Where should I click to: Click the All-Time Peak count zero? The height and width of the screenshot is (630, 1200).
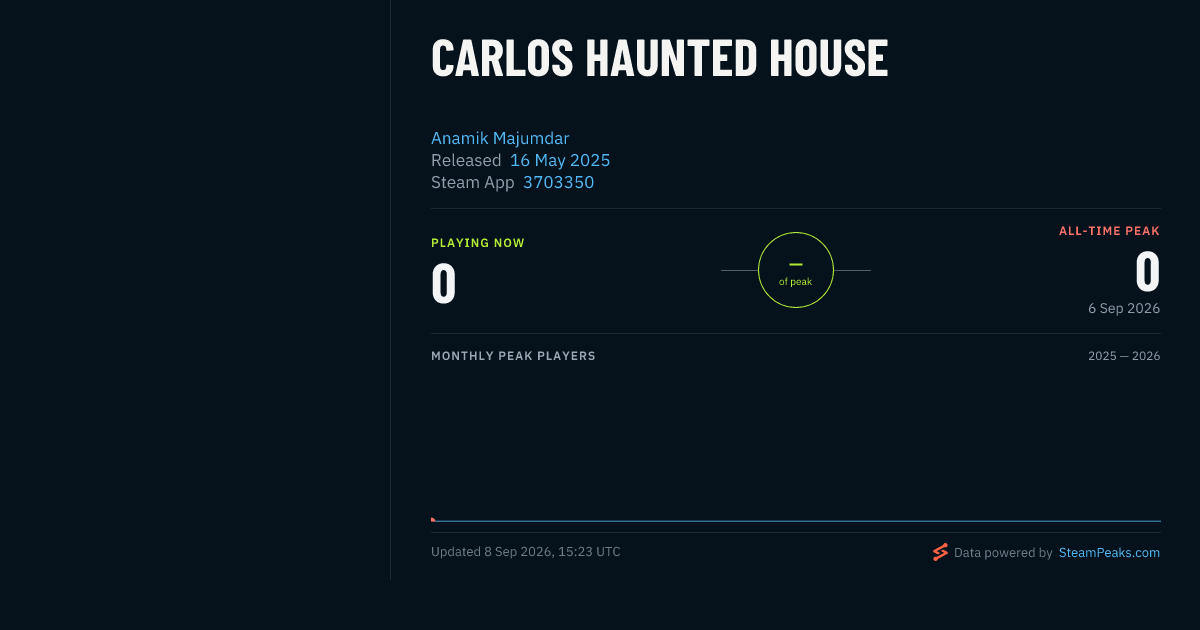point(1148,271)
